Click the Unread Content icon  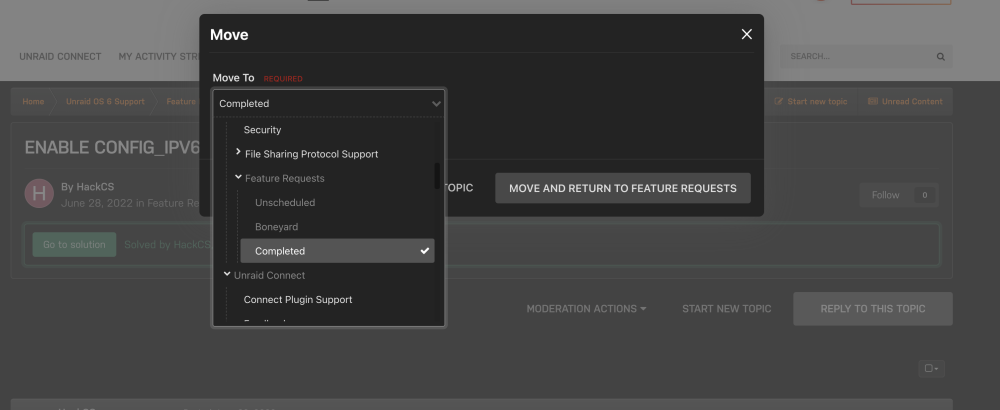(872, 101)
